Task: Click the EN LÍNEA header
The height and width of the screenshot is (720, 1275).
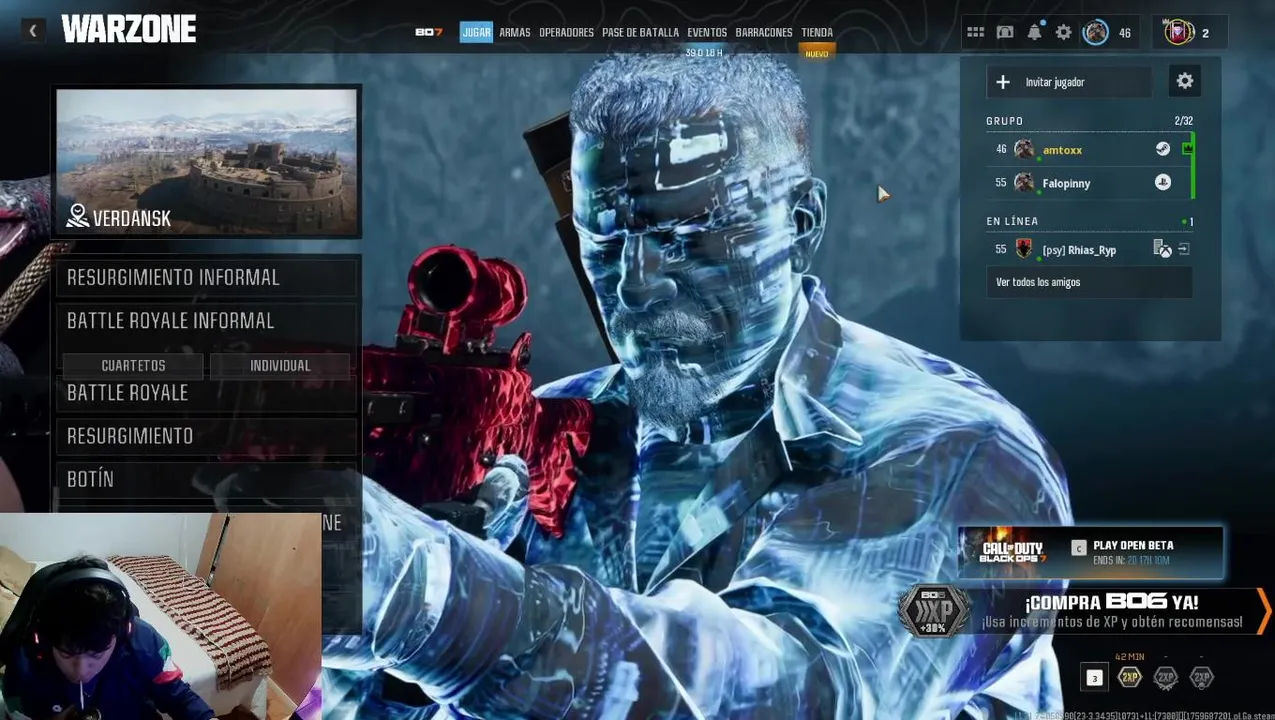Action: (1012, 221)
